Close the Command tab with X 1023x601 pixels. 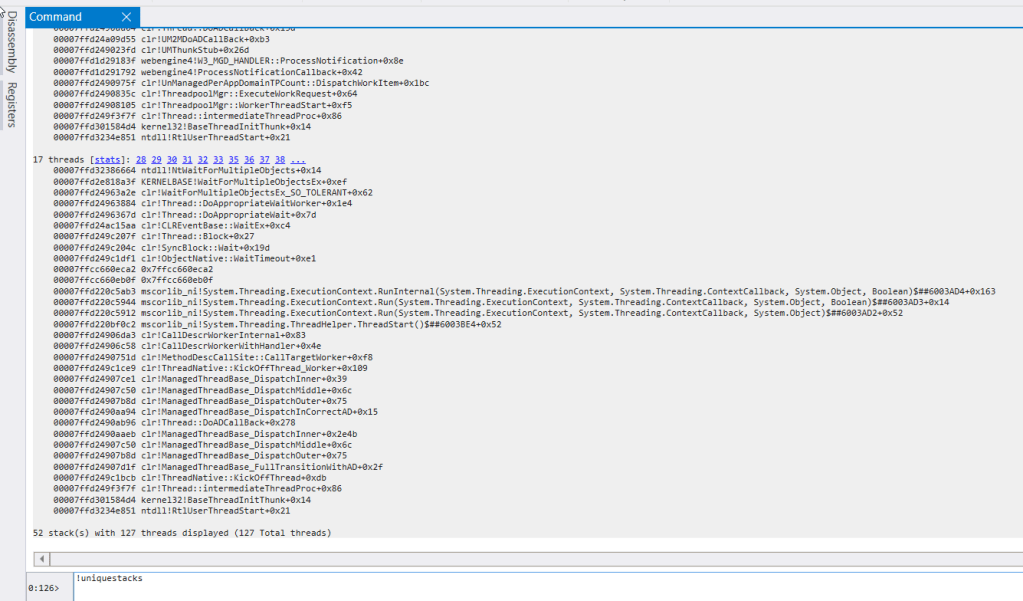click(126, 17)
